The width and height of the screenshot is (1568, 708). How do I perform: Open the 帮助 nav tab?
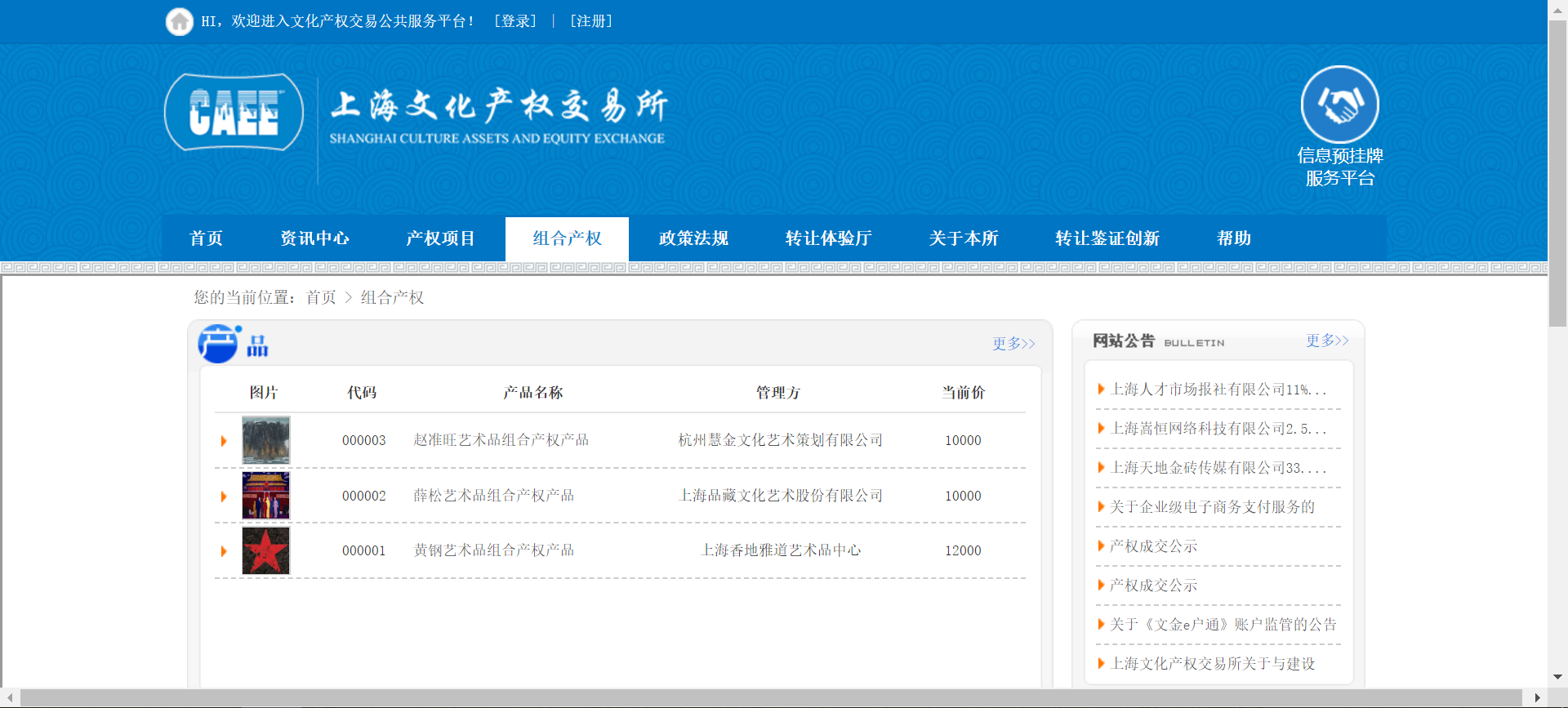click(x=1233, y=238)
